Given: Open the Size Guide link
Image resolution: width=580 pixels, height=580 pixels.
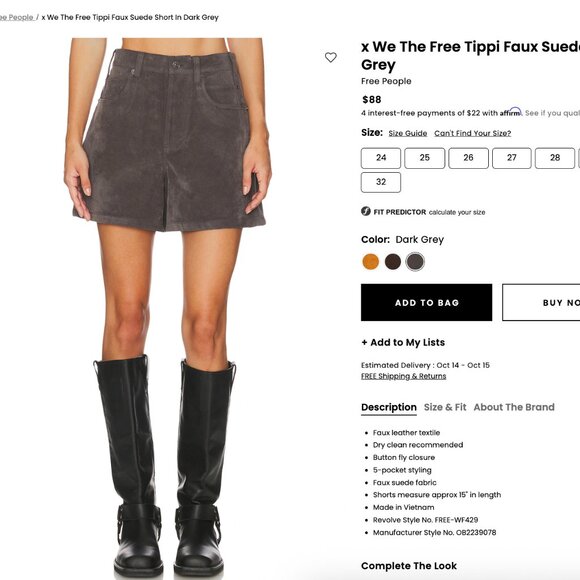Looking at the screenshot, I should coord(408,133).
